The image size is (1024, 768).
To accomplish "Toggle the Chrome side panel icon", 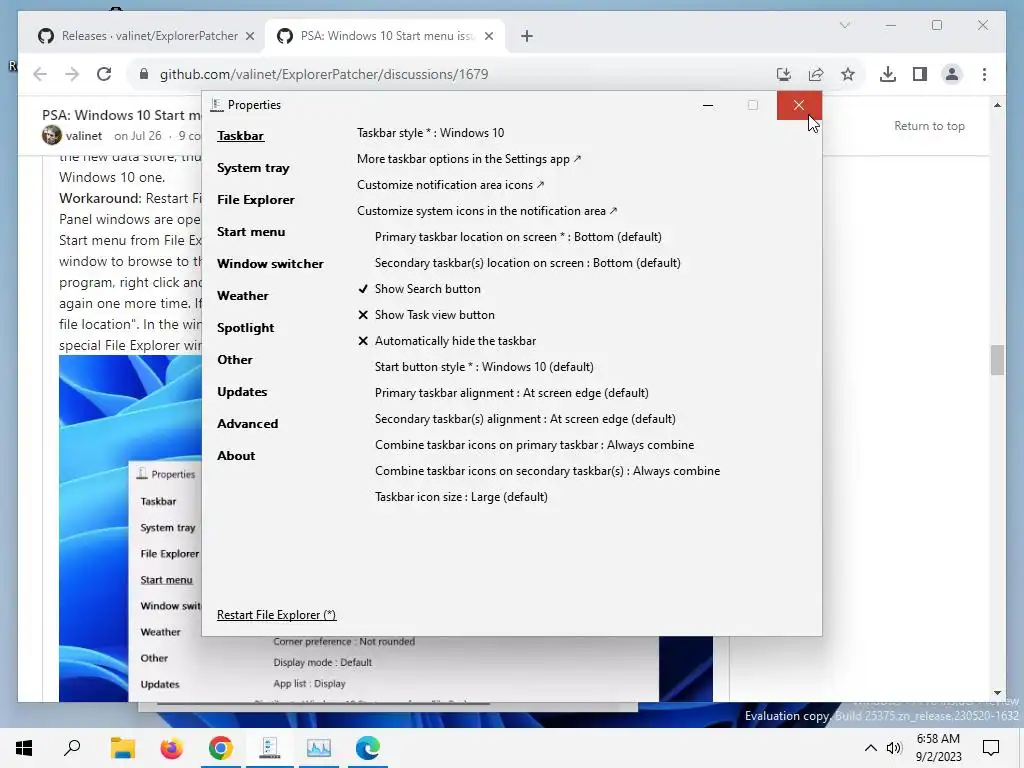I will tap(920, 74).
